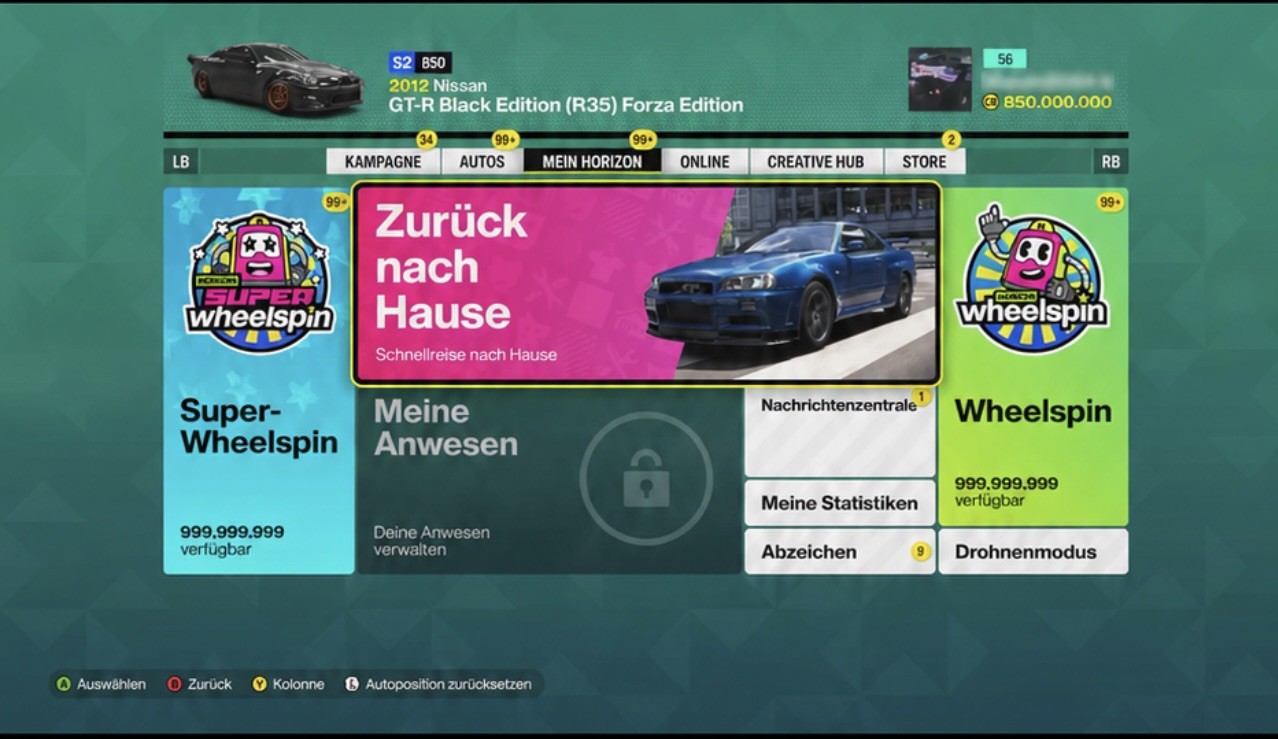Click the 99+ badge on Autos

506,140
